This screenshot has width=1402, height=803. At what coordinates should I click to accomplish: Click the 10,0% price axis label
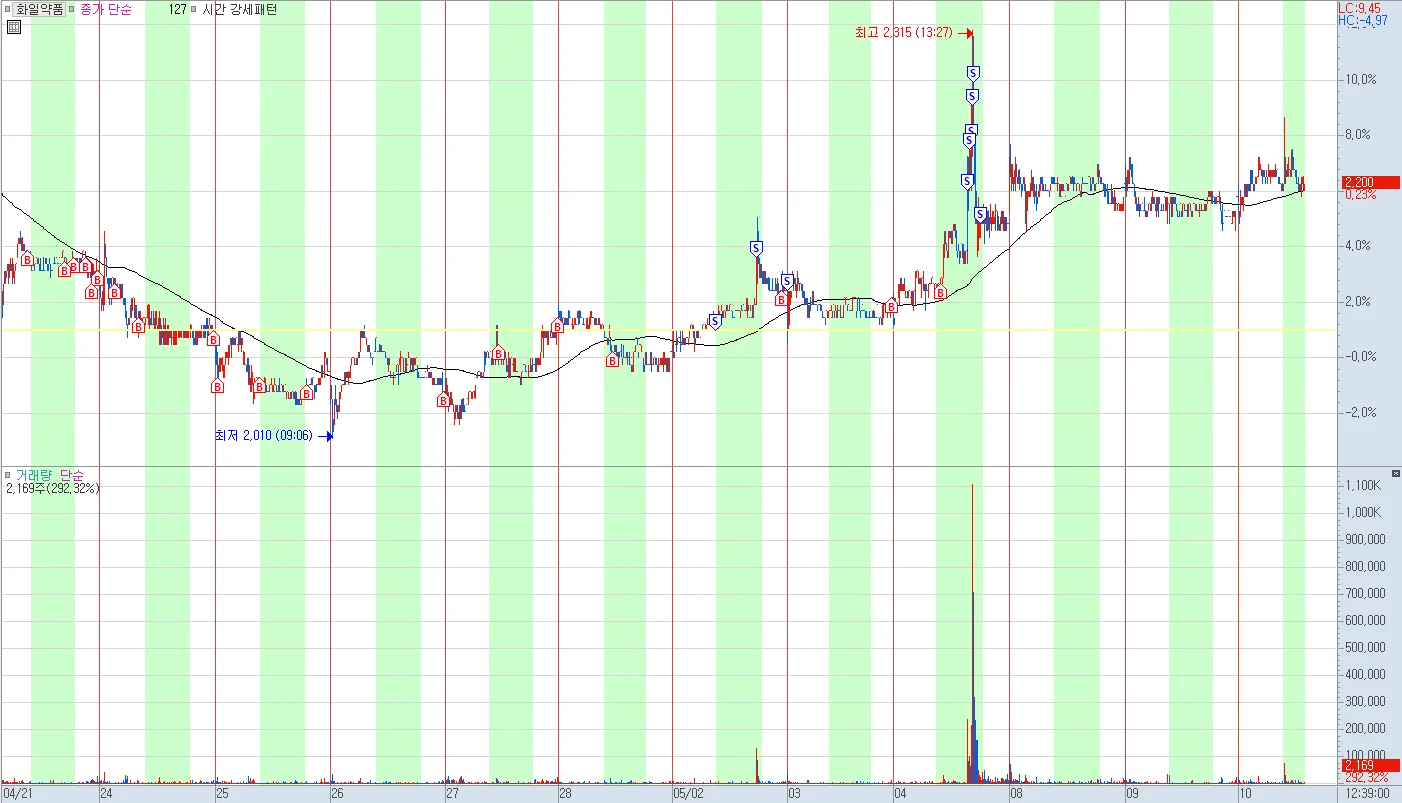point(1362,79)
